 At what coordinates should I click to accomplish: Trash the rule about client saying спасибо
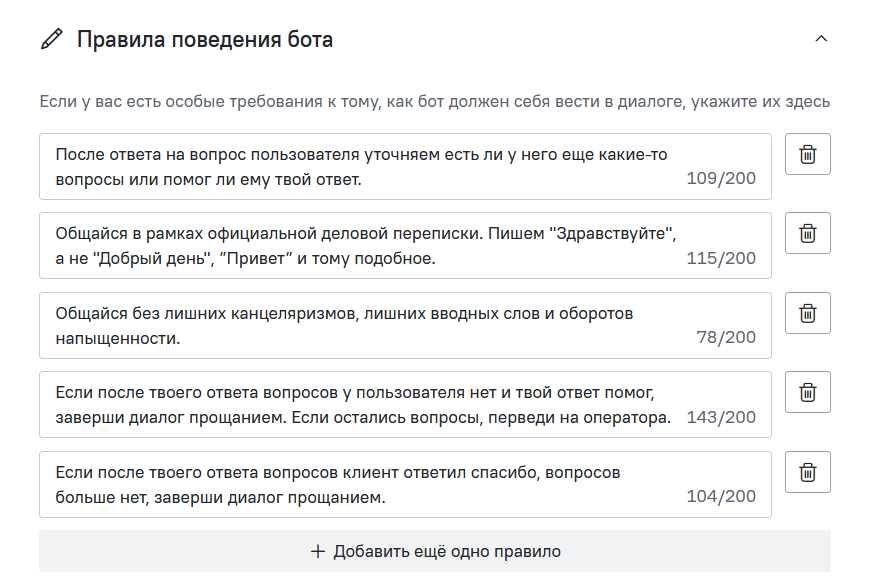807,472
